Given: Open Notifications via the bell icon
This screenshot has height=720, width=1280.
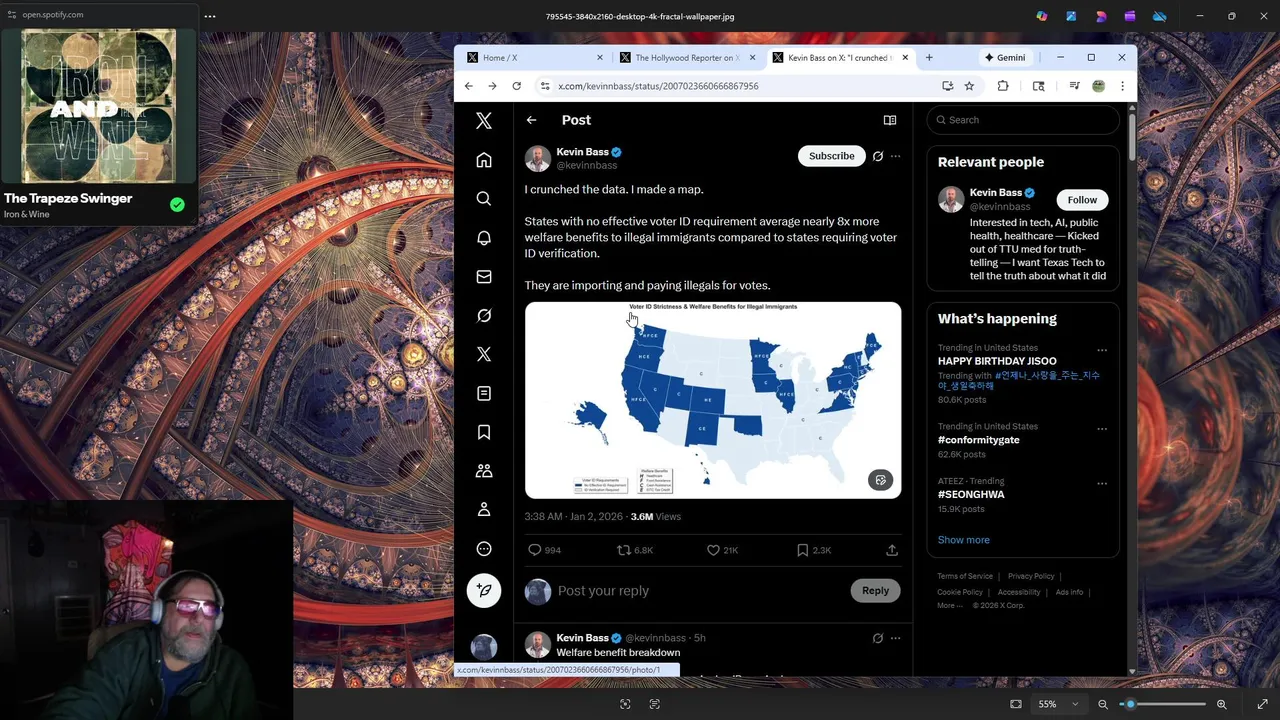Looking at the screenshot, I should [x=484, y=238].
